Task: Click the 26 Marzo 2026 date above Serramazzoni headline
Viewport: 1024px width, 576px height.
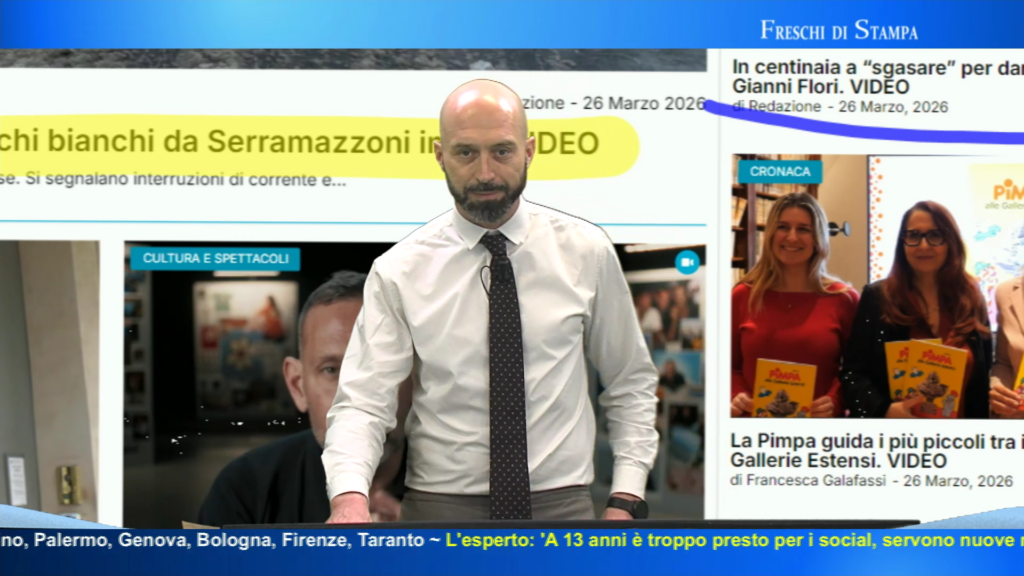Action: pyautogui.click(x=643, y=103)
